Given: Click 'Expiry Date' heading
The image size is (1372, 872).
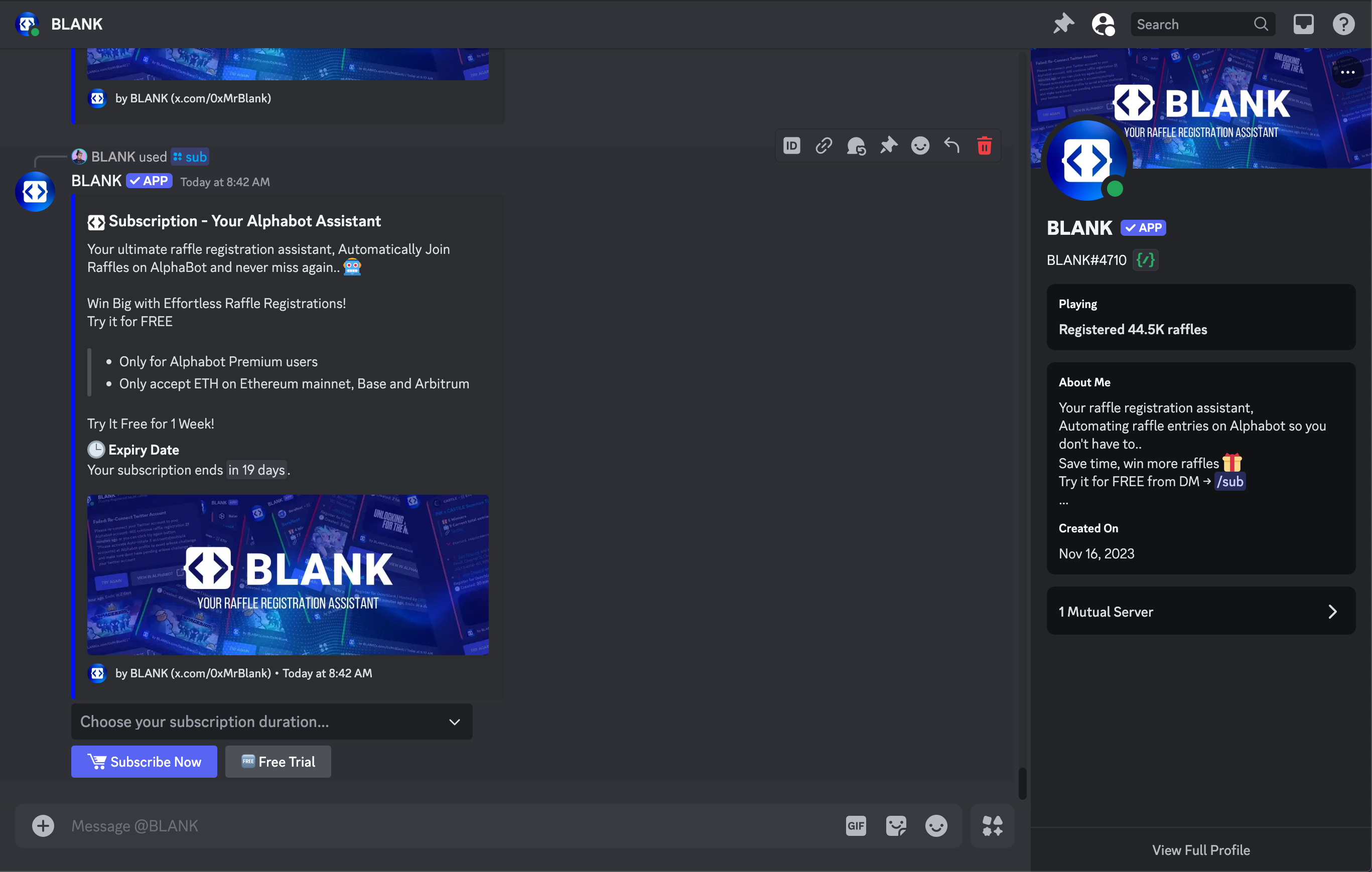Looking at the screenshot, I should pyautogui.click(x=144, y=450).
